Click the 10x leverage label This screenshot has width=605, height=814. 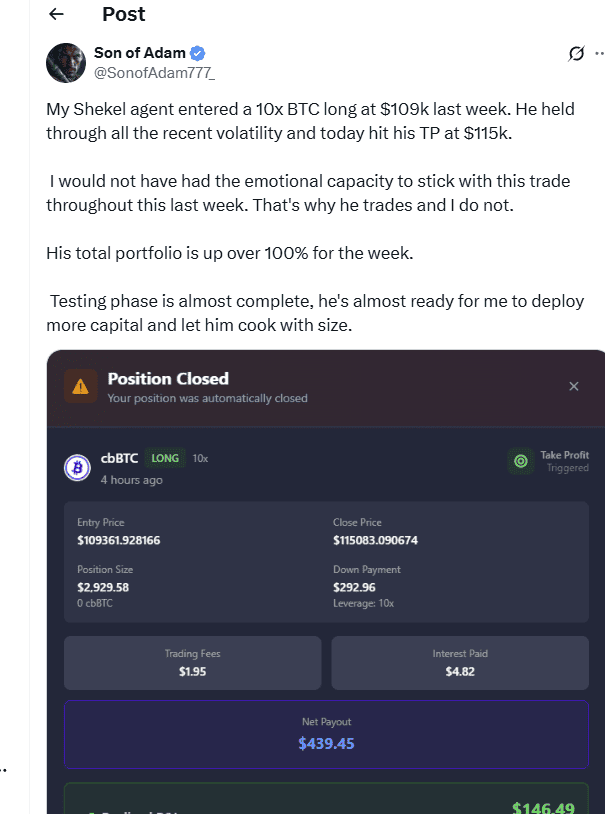[200, 458]
